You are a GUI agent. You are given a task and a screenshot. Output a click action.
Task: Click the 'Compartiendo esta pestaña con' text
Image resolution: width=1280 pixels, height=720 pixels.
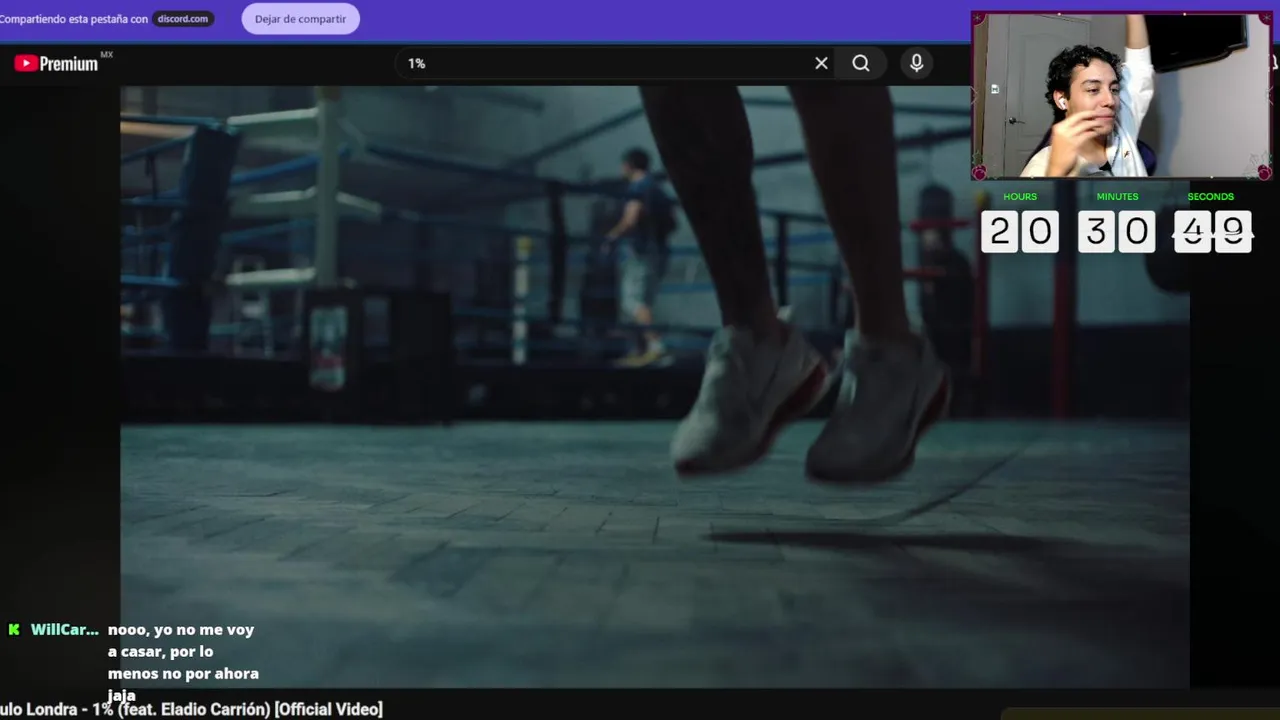pyautogui.click(x=74, y=19)
